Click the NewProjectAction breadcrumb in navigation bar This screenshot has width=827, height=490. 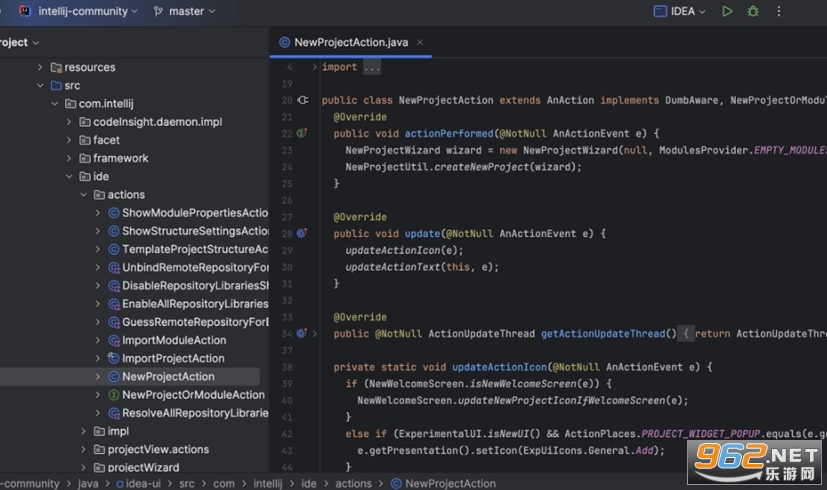(443, 483)
